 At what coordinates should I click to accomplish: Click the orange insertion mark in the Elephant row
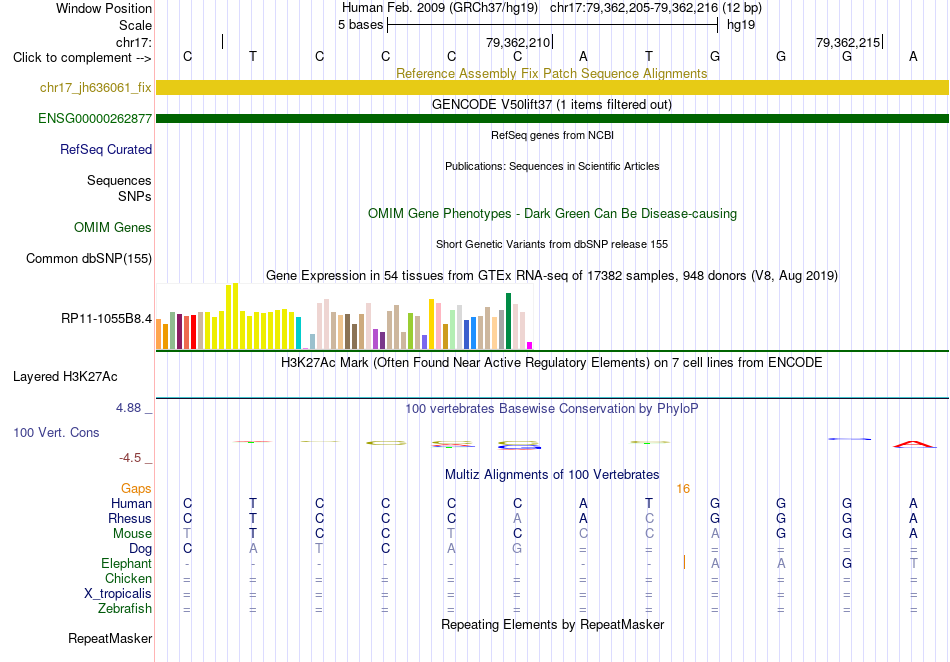[x=684, y=562]
